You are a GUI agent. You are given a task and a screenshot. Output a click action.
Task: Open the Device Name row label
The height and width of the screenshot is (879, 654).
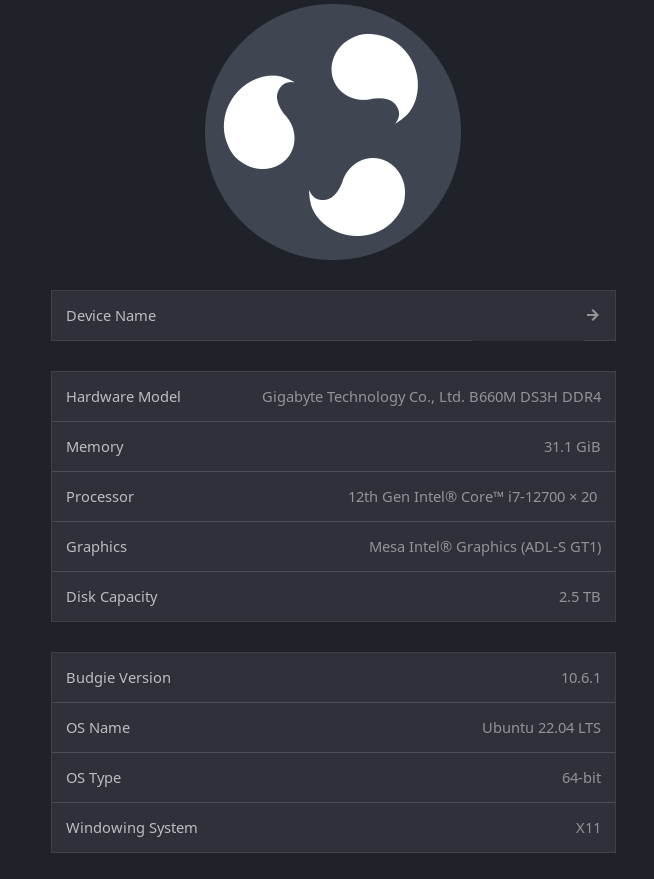point(111,316)
